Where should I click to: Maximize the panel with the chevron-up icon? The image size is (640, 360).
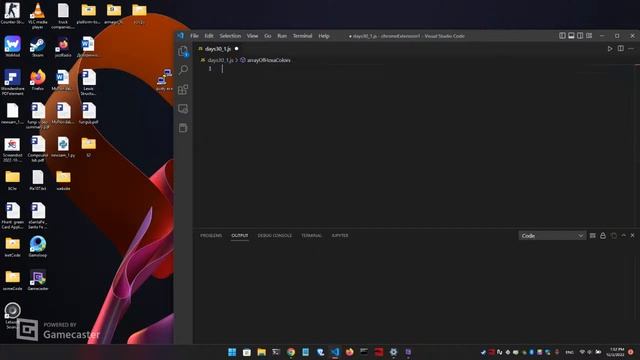pos(623,236)
